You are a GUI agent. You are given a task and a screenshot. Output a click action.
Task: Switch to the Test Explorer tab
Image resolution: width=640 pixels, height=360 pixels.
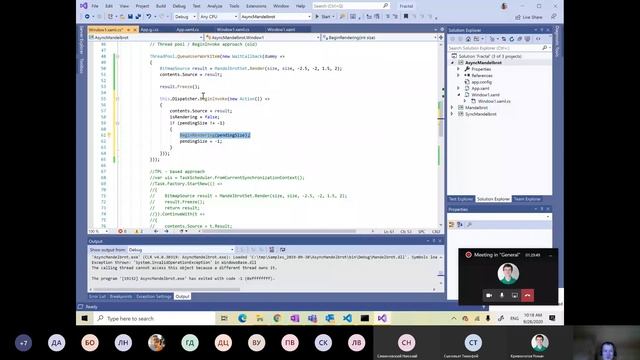point(461,199)
